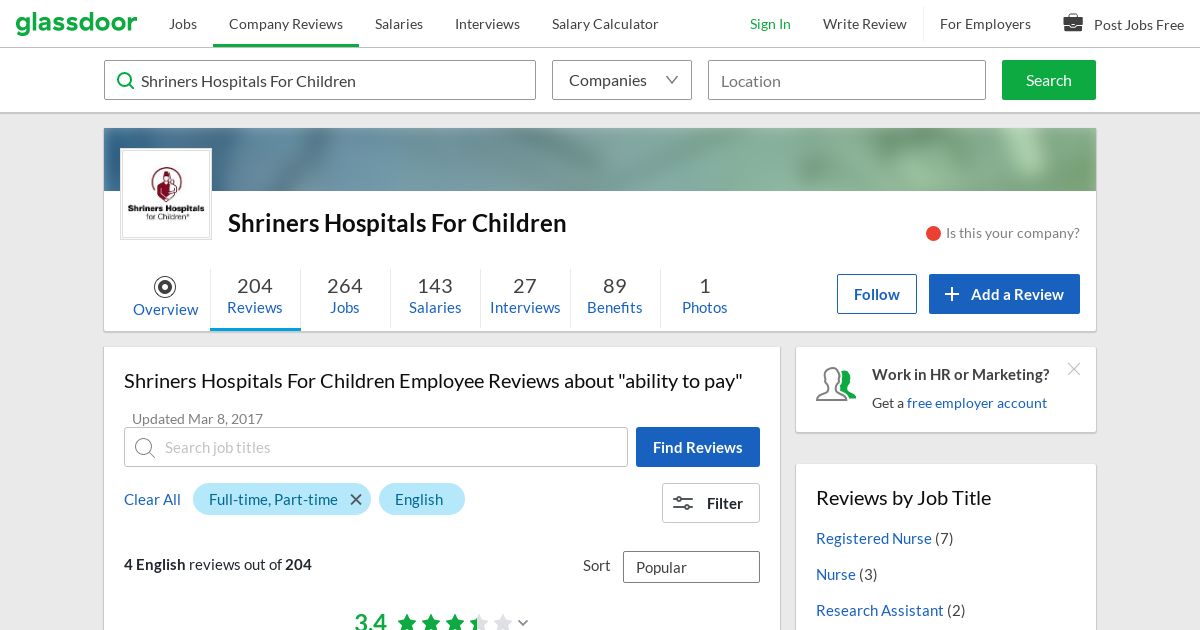The height and width of the screenshot is (630, 1200).
Task: Click the Filter button
Action: point(711,503)
